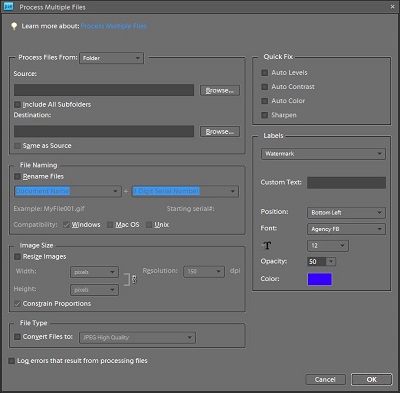Click the Custom Text input field

[346, 183]
